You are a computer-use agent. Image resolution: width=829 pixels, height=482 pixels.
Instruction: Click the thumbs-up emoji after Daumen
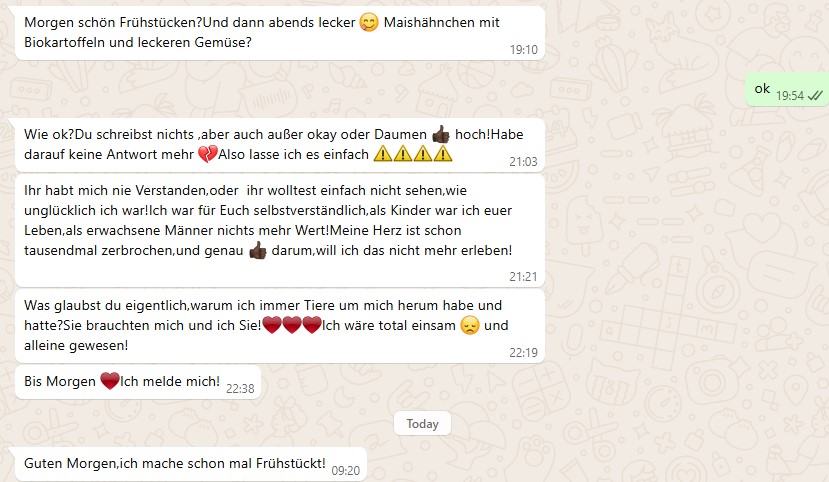click(x=441, y=134)
